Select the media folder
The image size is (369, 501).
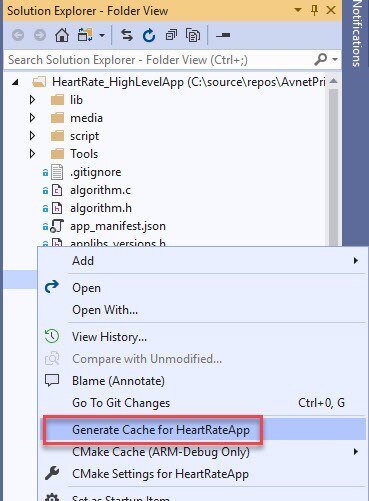pyautogui.click(x=86, y=118)
